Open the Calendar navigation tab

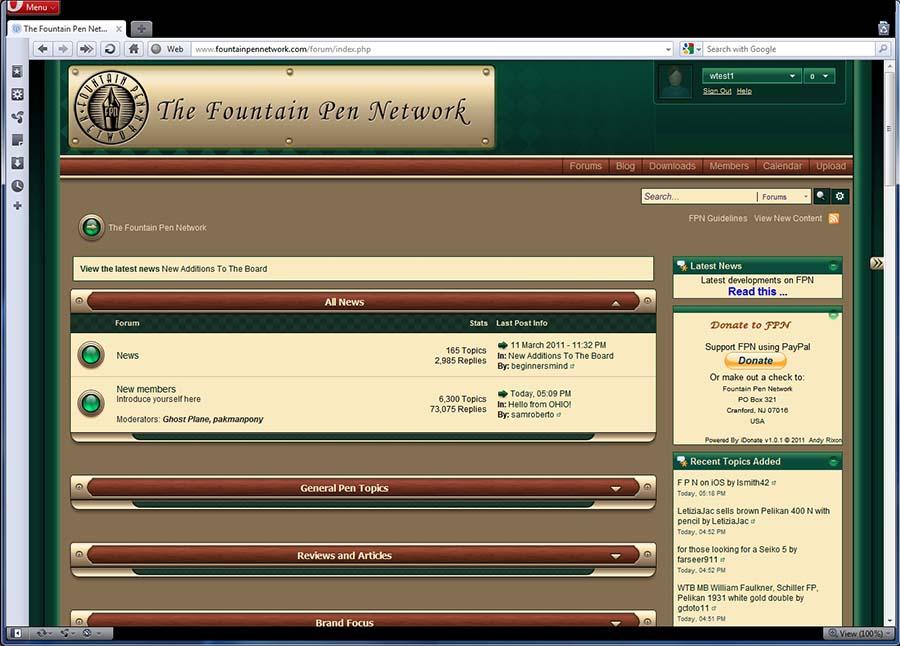[x=782, y=166]
